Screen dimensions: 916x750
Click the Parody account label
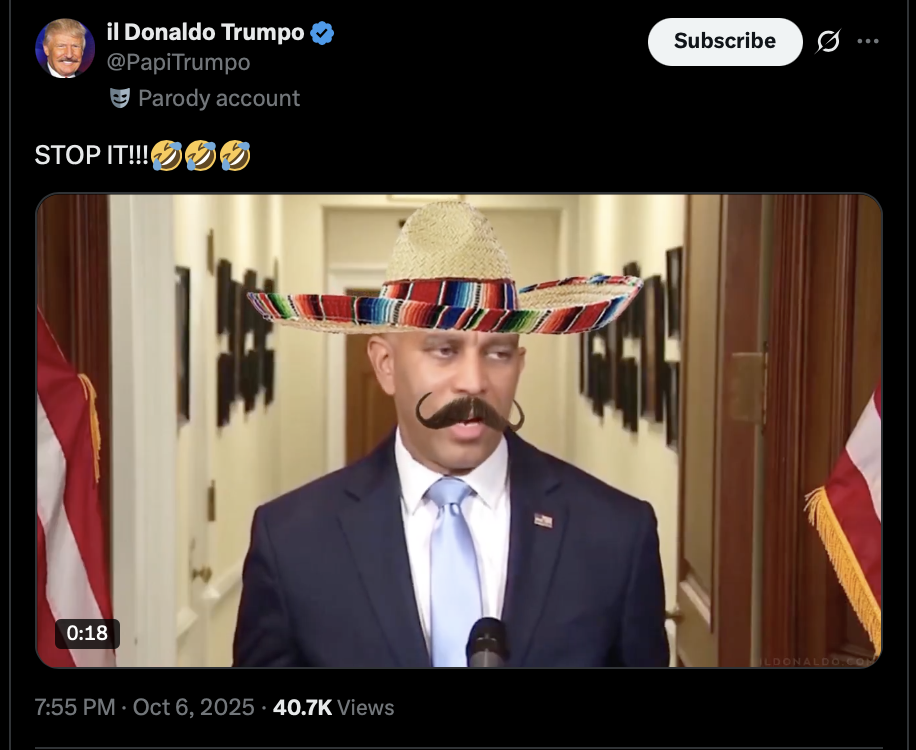pyautogui.click(x=219, y=98)
